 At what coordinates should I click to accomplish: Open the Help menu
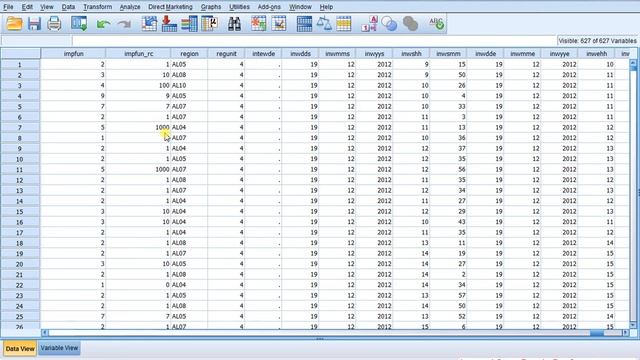326,7
